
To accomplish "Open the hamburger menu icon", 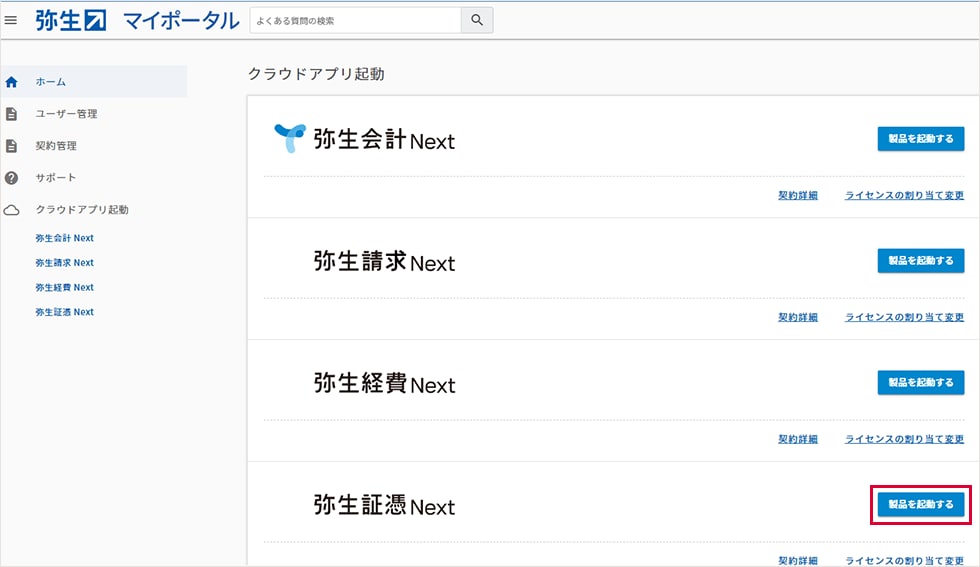I will [x=12, y=20].
